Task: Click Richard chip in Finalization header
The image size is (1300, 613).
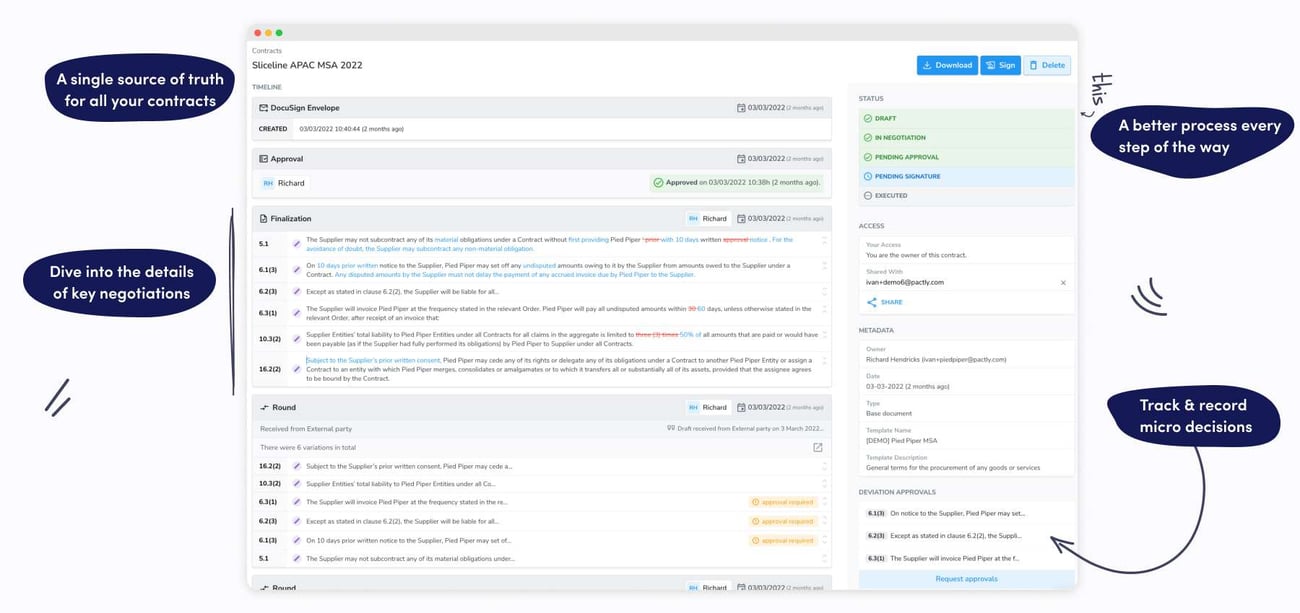Action: click(708, 218)
